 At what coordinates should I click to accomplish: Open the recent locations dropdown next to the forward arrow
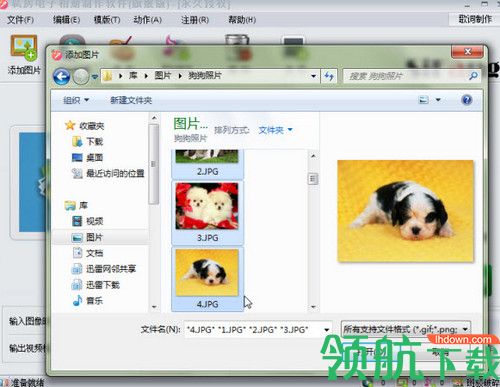(x=95, y=77)
